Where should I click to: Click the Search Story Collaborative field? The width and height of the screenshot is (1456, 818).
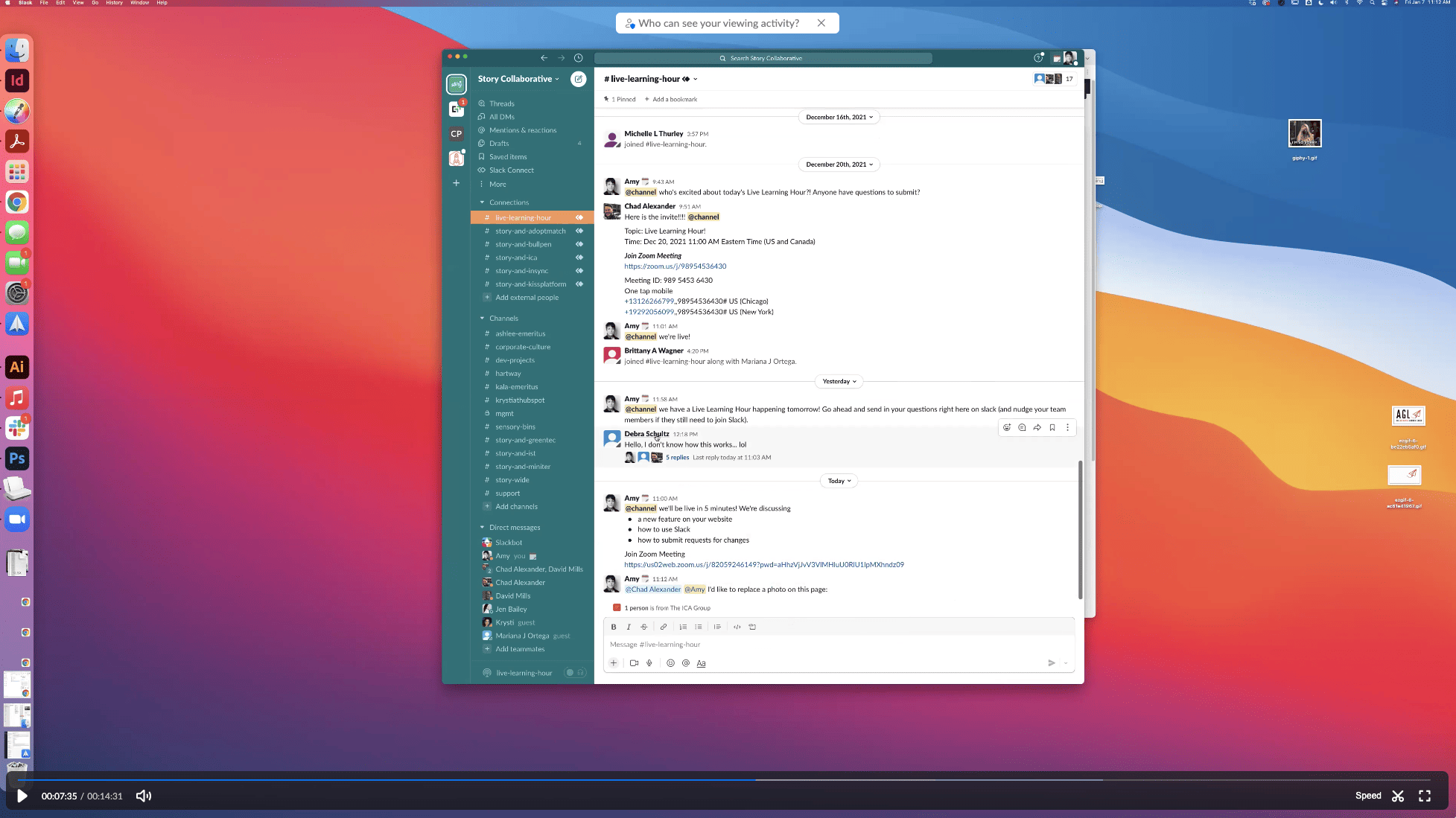tap(763, 58)
